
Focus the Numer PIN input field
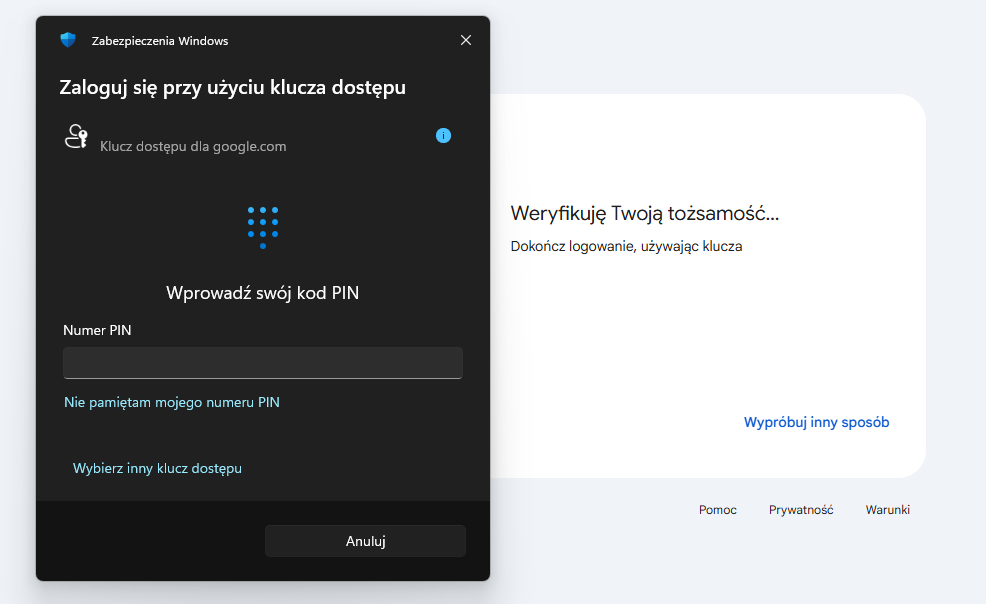coord(263,363)
